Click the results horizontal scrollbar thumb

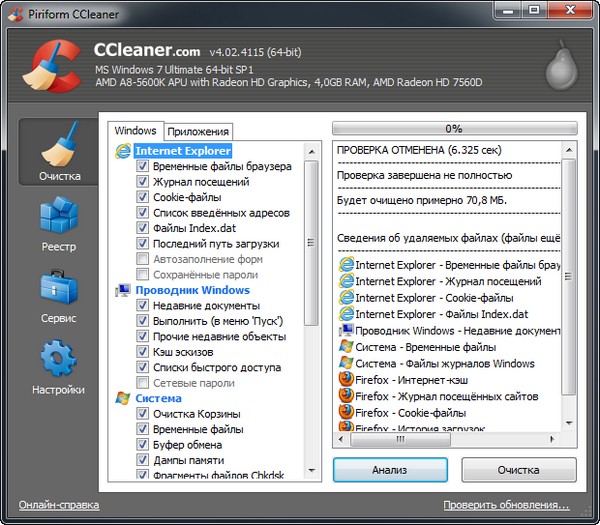[400, 439]
